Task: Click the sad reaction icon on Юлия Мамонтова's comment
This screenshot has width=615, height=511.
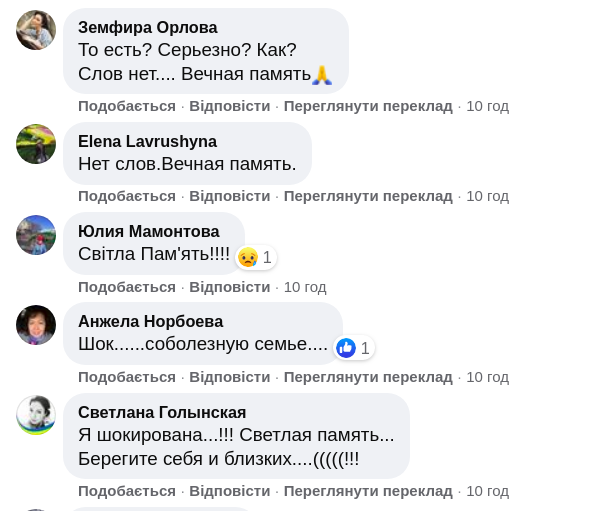Action: click(x=248, y=257)
